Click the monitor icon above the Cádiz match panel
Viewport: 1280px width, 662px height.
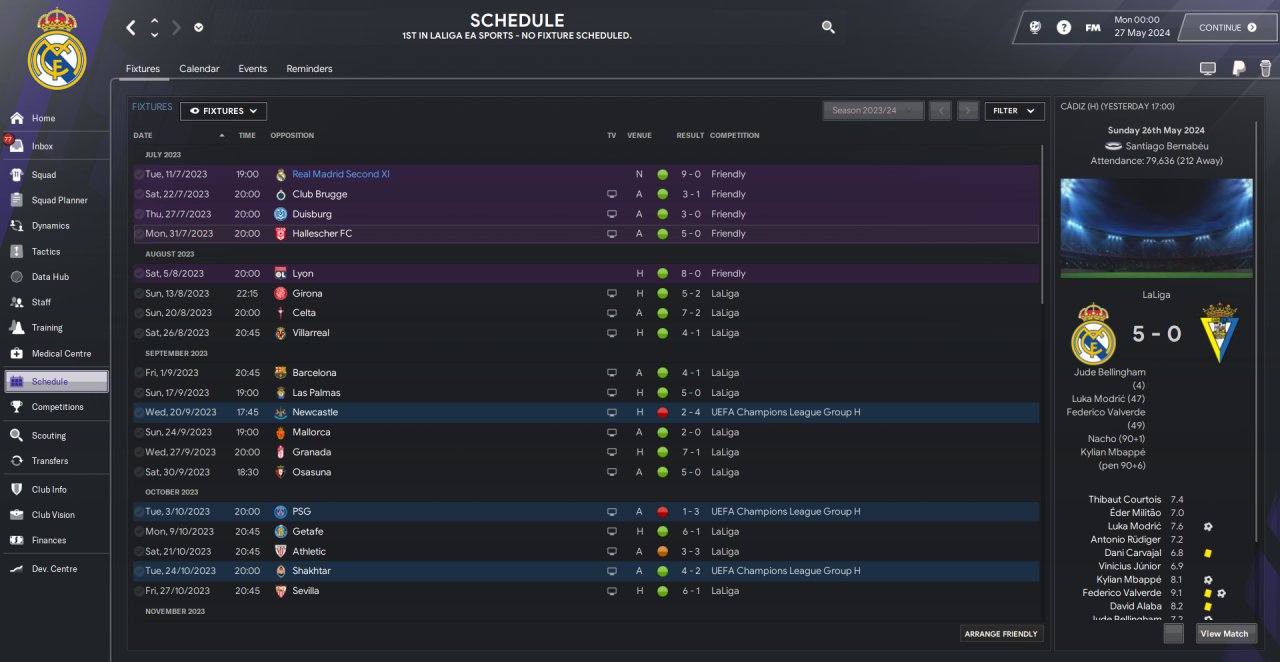tap(1208, 68)
